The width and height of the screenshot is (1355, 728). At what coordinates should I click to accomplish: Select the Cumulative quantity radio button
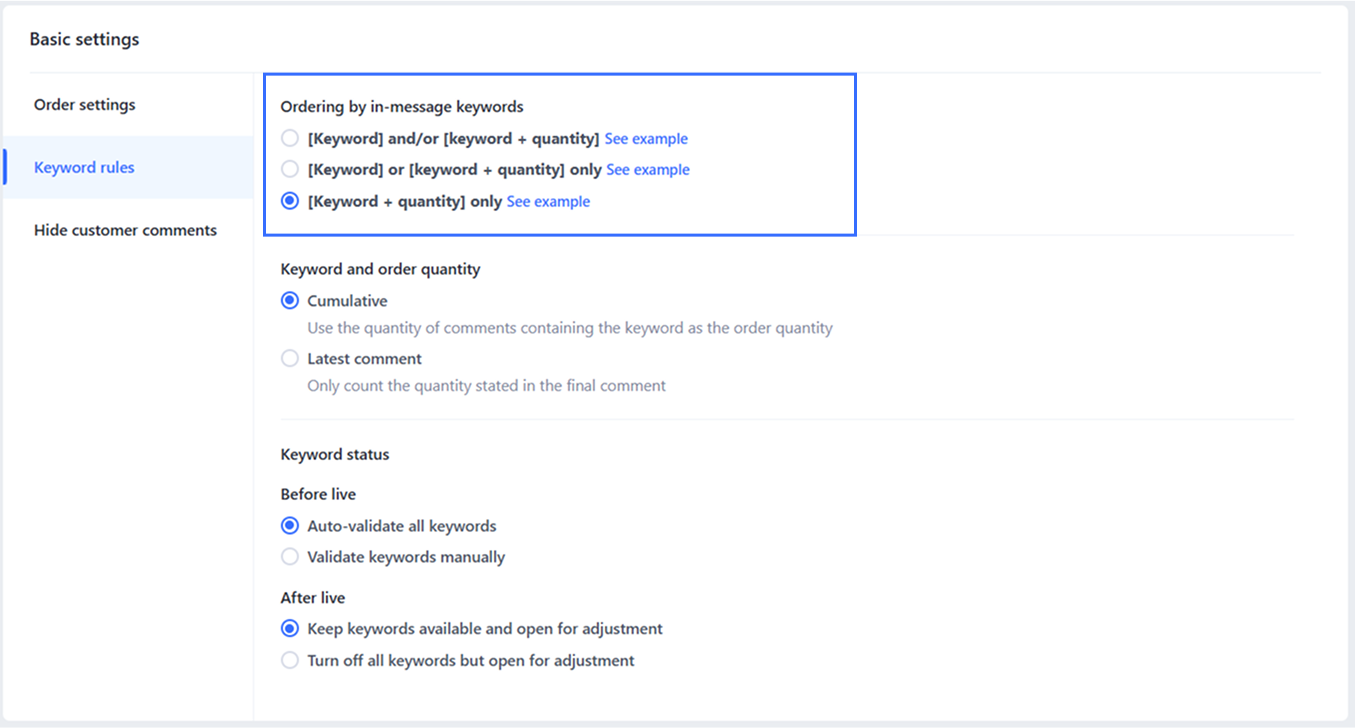(290, 301)
